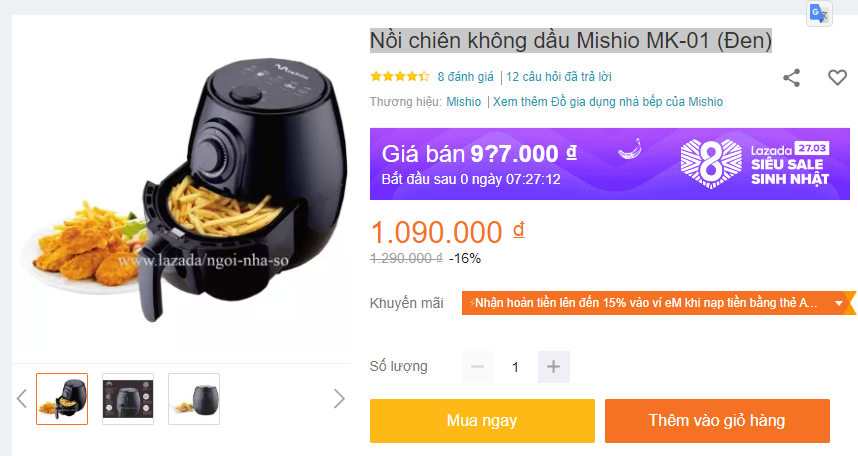Open 12 câu hỏi đã trả lời link

click(559, 77)
